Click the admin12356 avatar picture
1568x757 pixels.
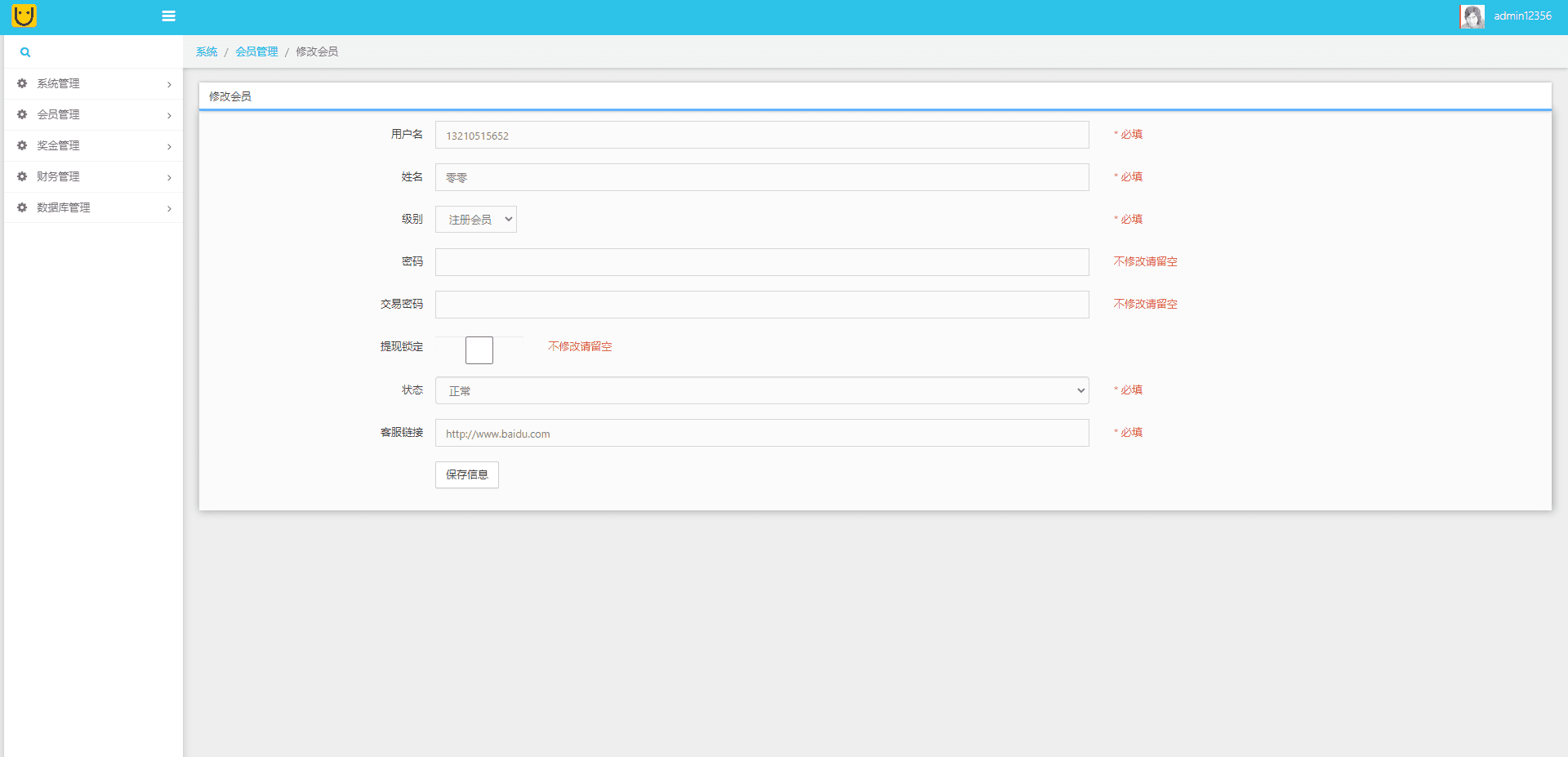(x=1472, y=16)
